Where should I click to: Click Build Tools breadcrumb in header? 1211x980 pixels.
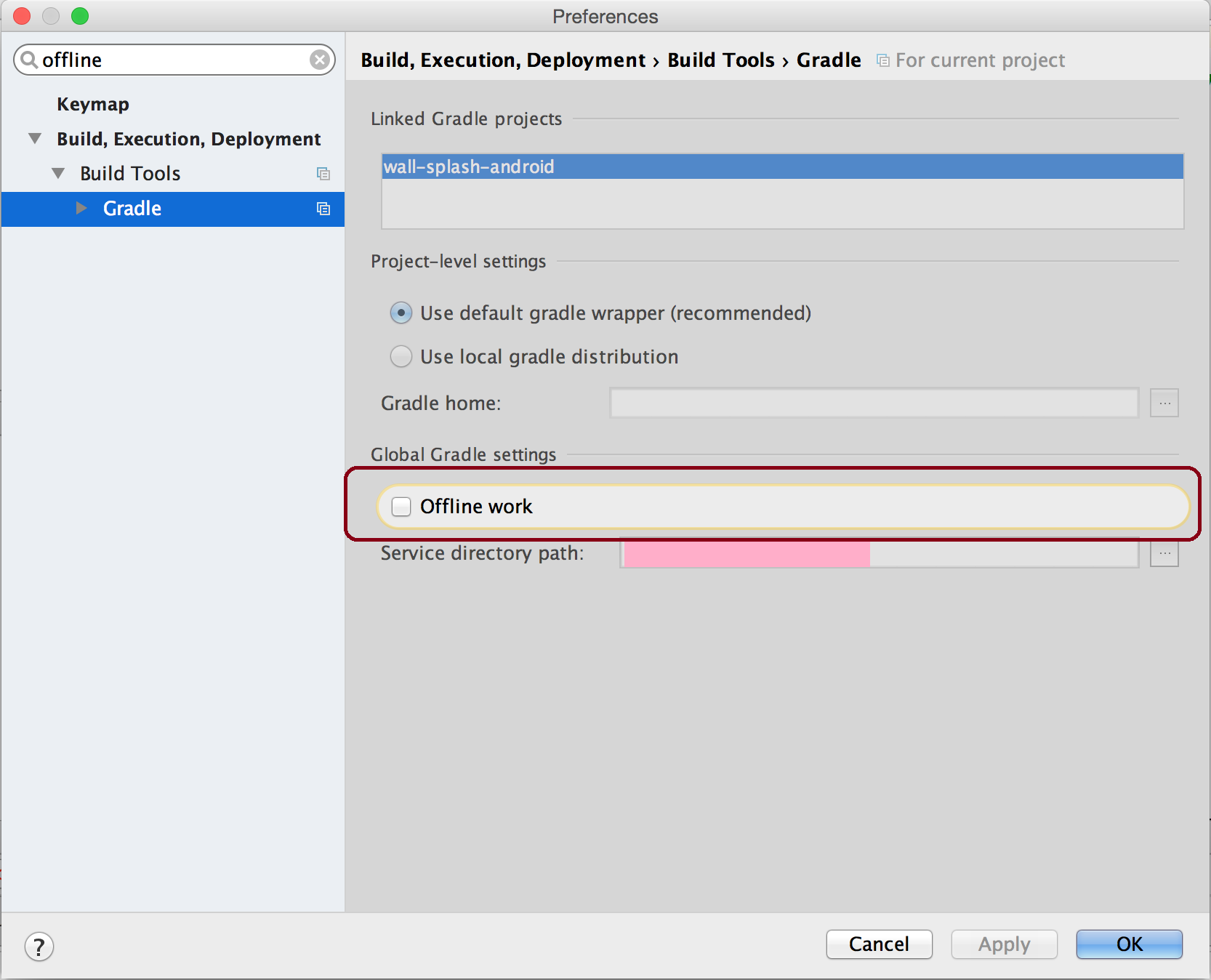pos(721,60)
